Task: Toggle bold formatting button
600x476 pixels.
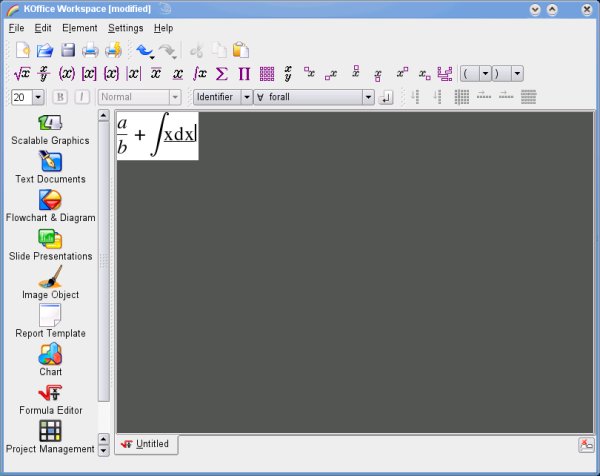Action: point(60,97)
